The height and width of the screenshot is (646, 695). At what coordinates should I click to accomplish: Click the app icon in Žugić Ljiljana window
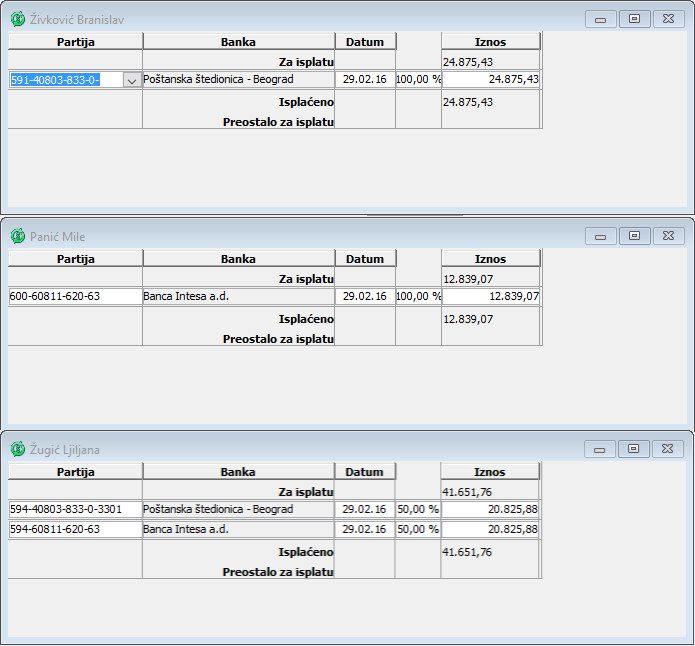(18, 449)
